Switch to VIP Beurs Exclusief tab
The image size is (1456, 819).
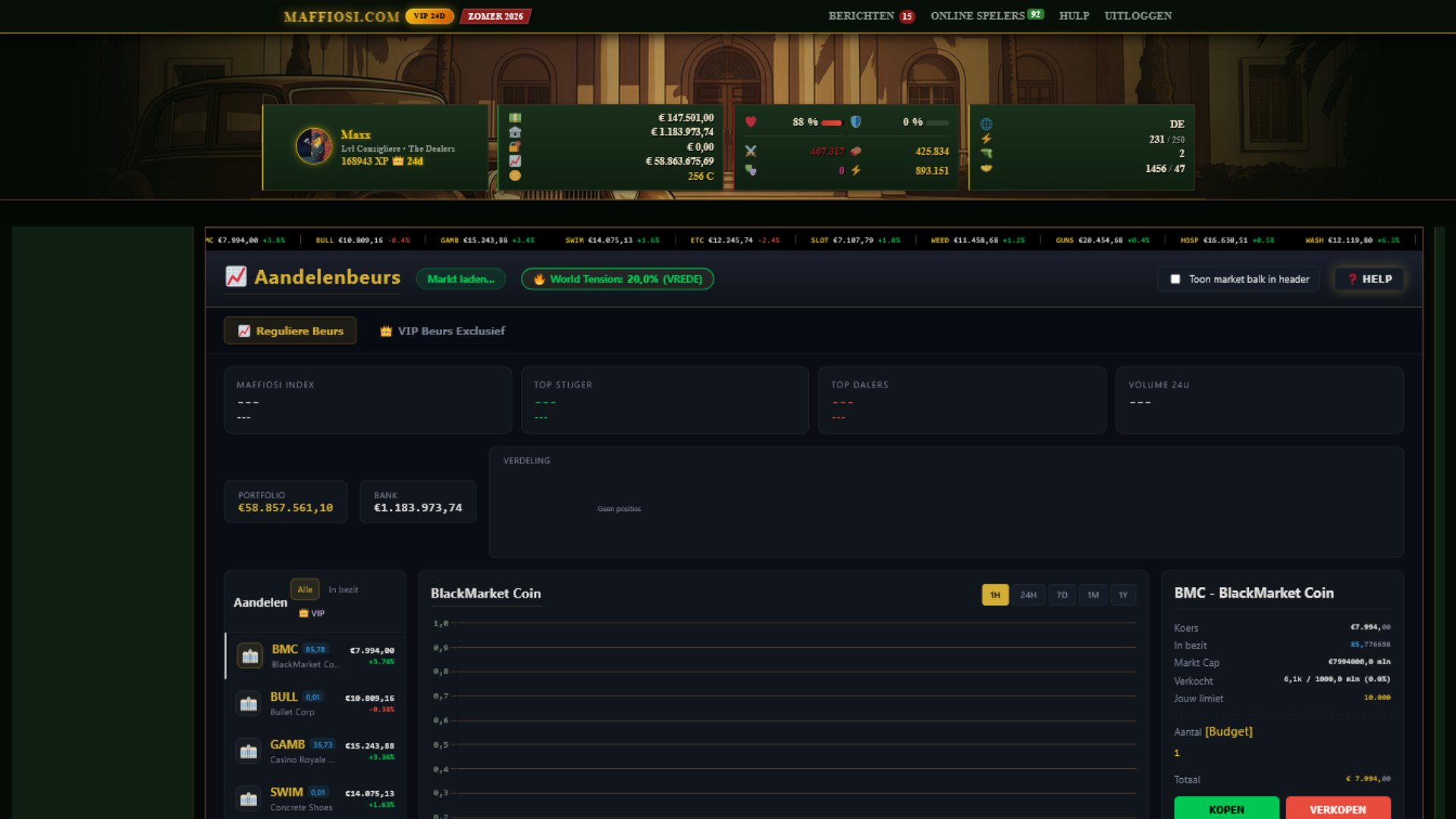click(x=443, y=331)
